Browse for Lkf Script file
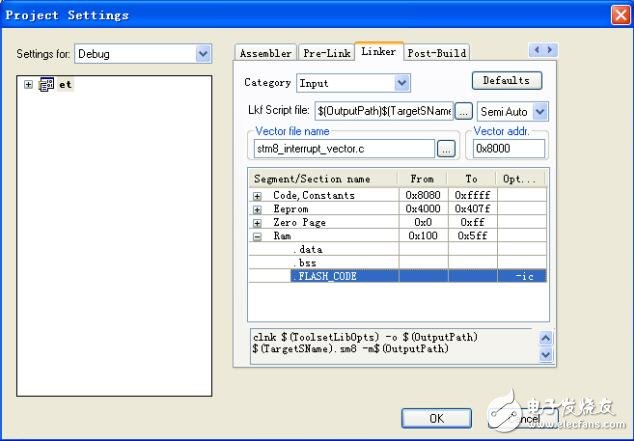The width and height of the screenshot is (634, 441). 464,111
